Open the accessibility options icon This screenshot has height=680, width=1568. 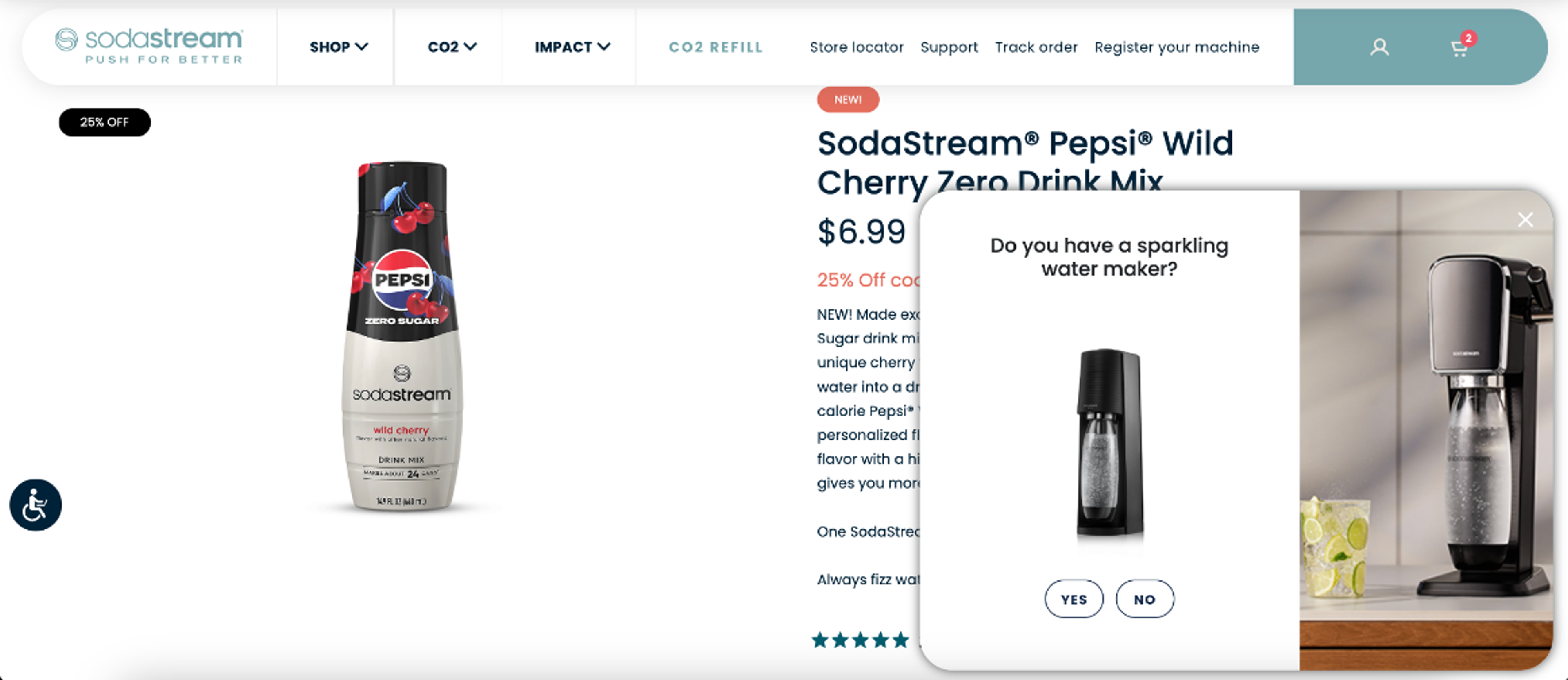coord(35,505)
